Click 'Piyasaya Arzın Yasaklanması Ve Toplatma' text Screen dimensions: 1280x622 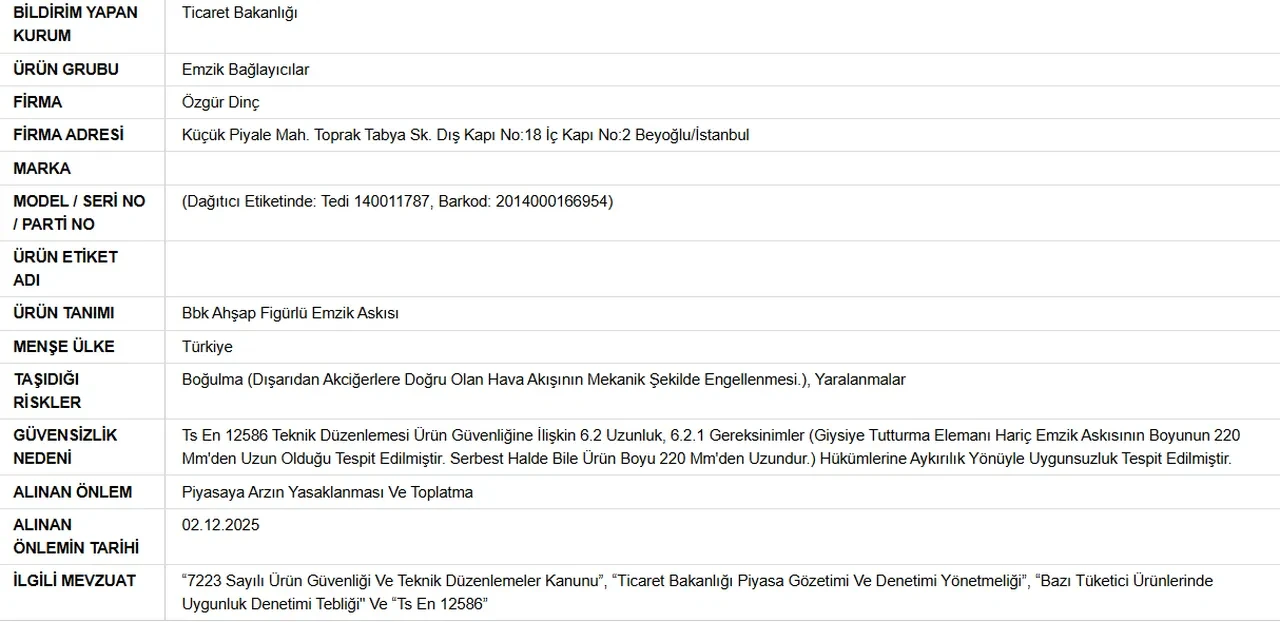coord(327,492)
